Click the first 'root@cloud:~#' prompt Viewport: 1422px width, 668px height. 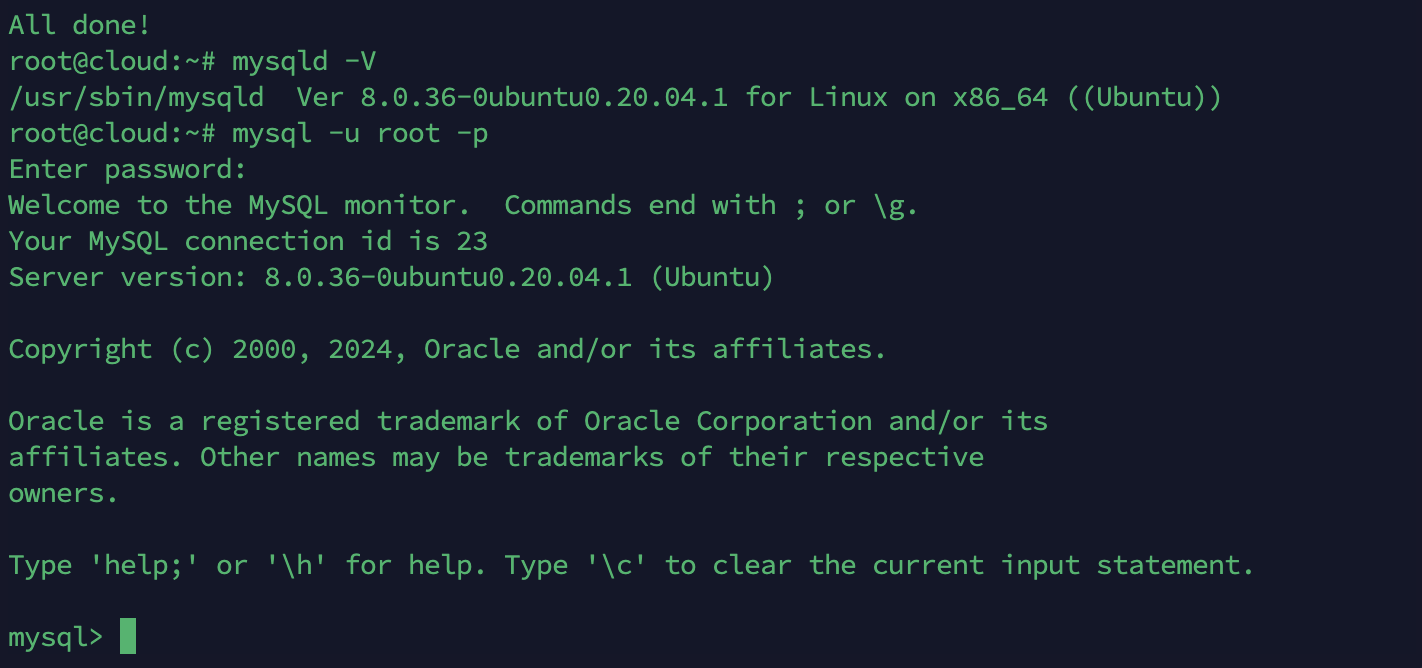click(112, 61)
